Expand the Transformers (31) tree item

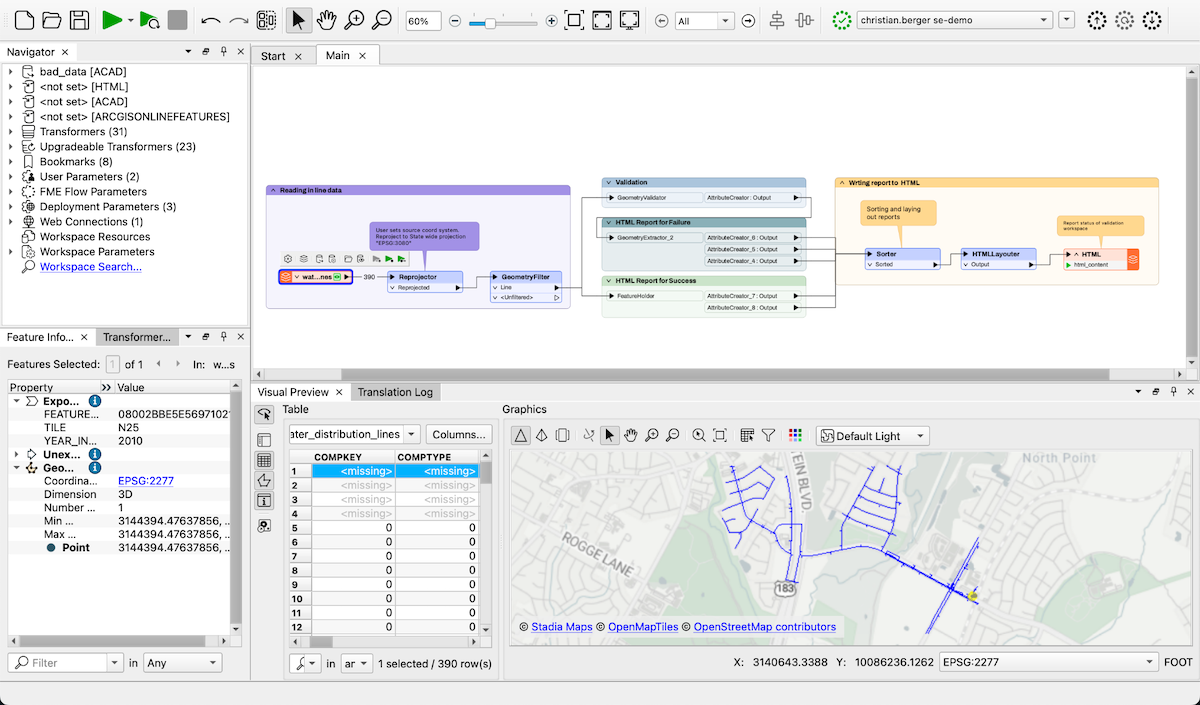[x=10, y=131]
